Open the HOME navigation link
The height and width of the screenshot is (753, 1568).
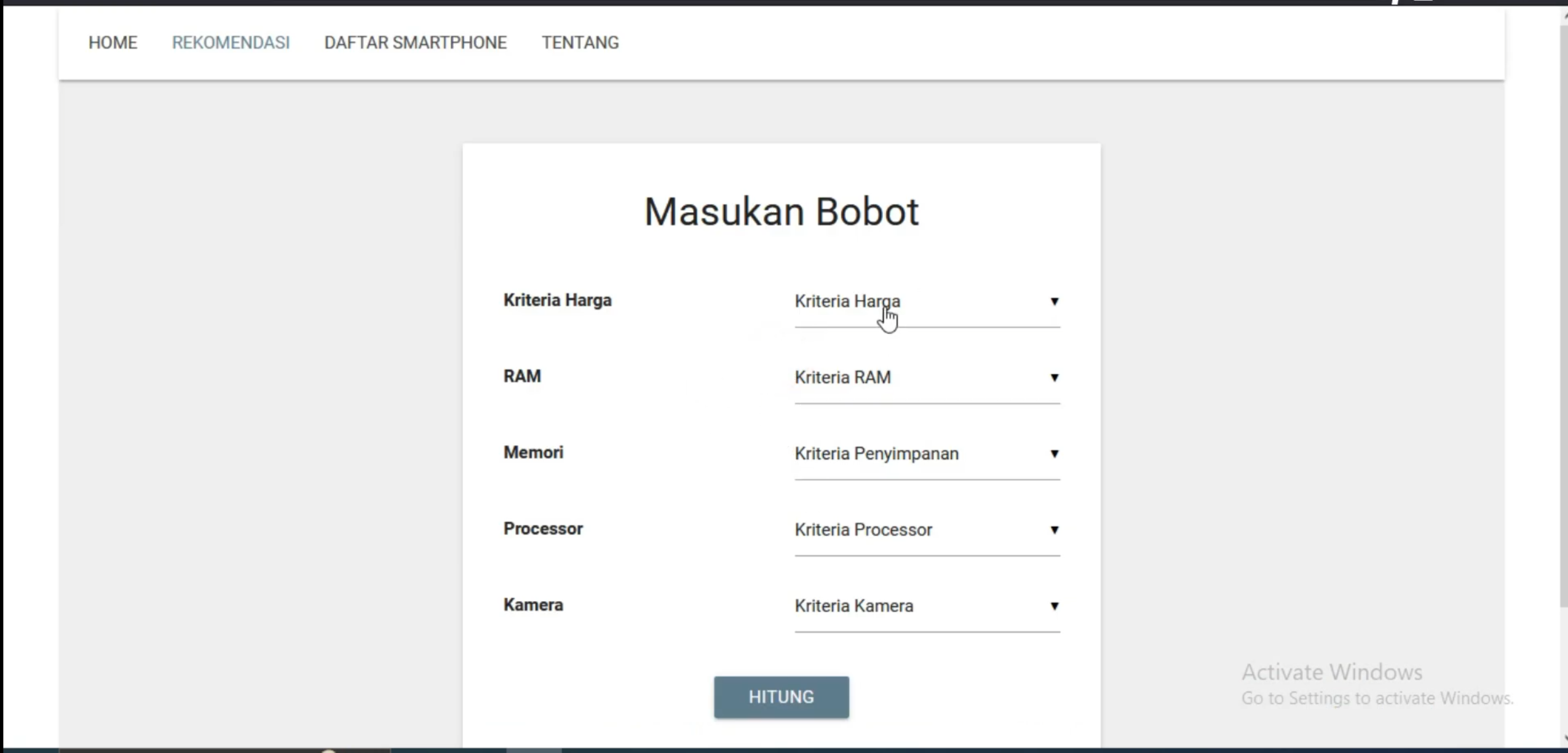click(x=113, y=42)
